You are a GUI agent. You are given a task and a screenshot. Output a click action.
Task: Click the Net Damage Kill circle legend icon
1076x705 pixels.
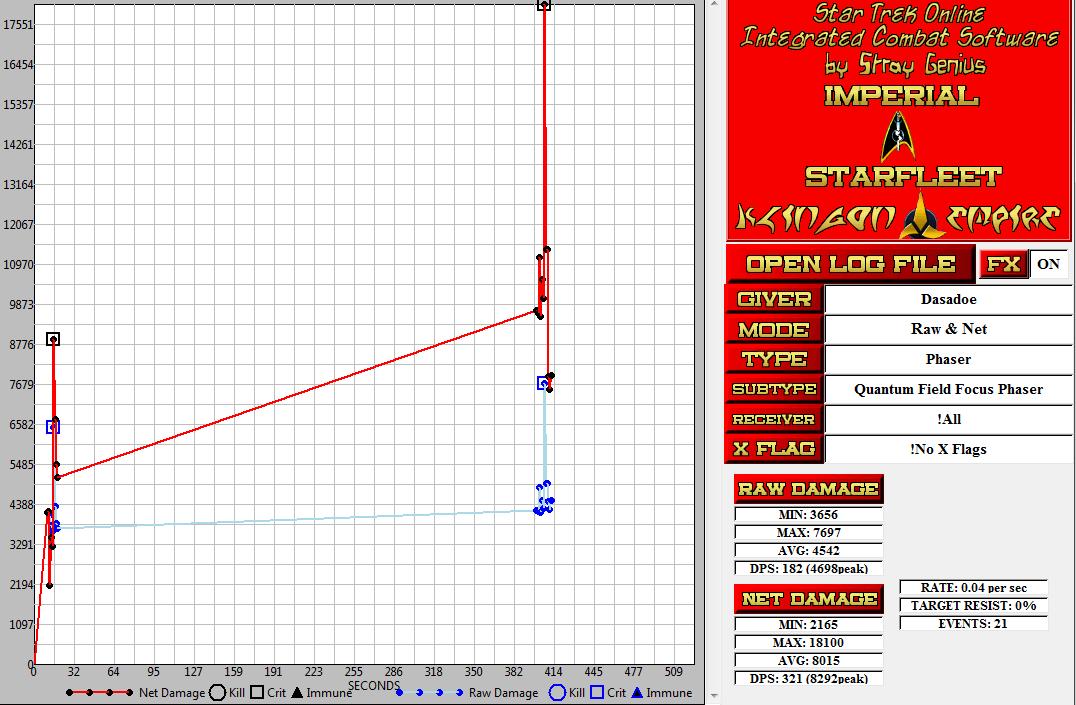point(218,693)
